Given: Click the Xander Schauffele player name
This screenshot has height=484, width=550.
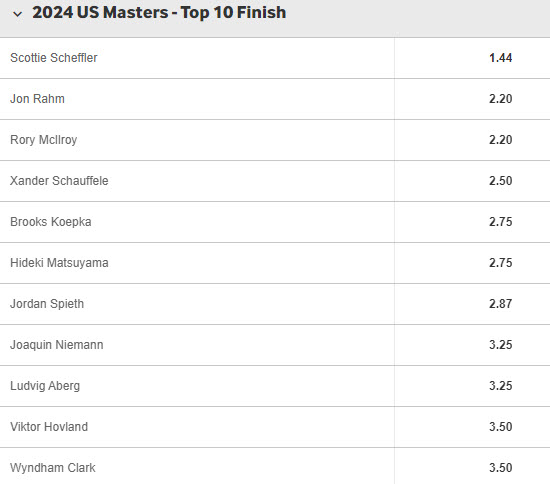Looking at the screenshot, I should 59,181.
